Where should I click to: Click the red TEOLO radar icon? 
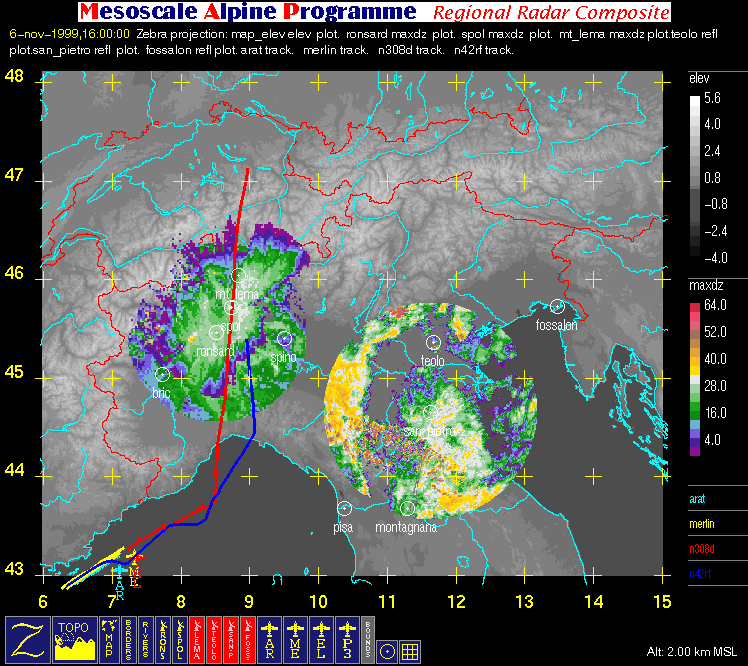coord(214,640)
